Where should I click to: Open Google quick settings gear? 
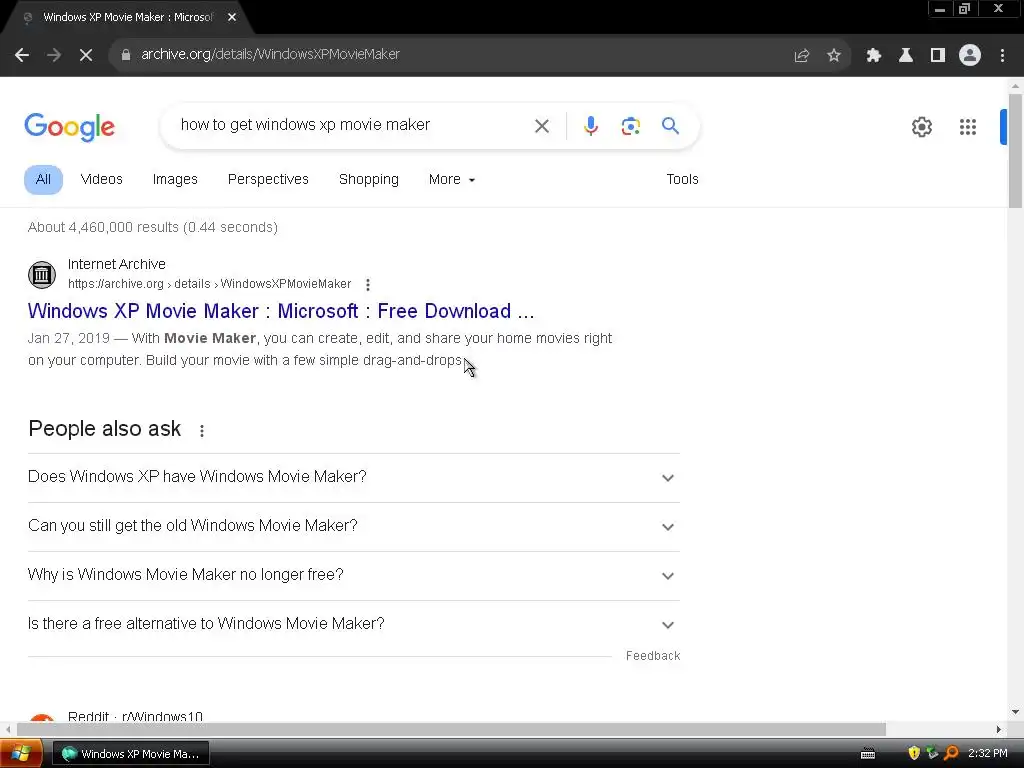[x=921, y=127]
